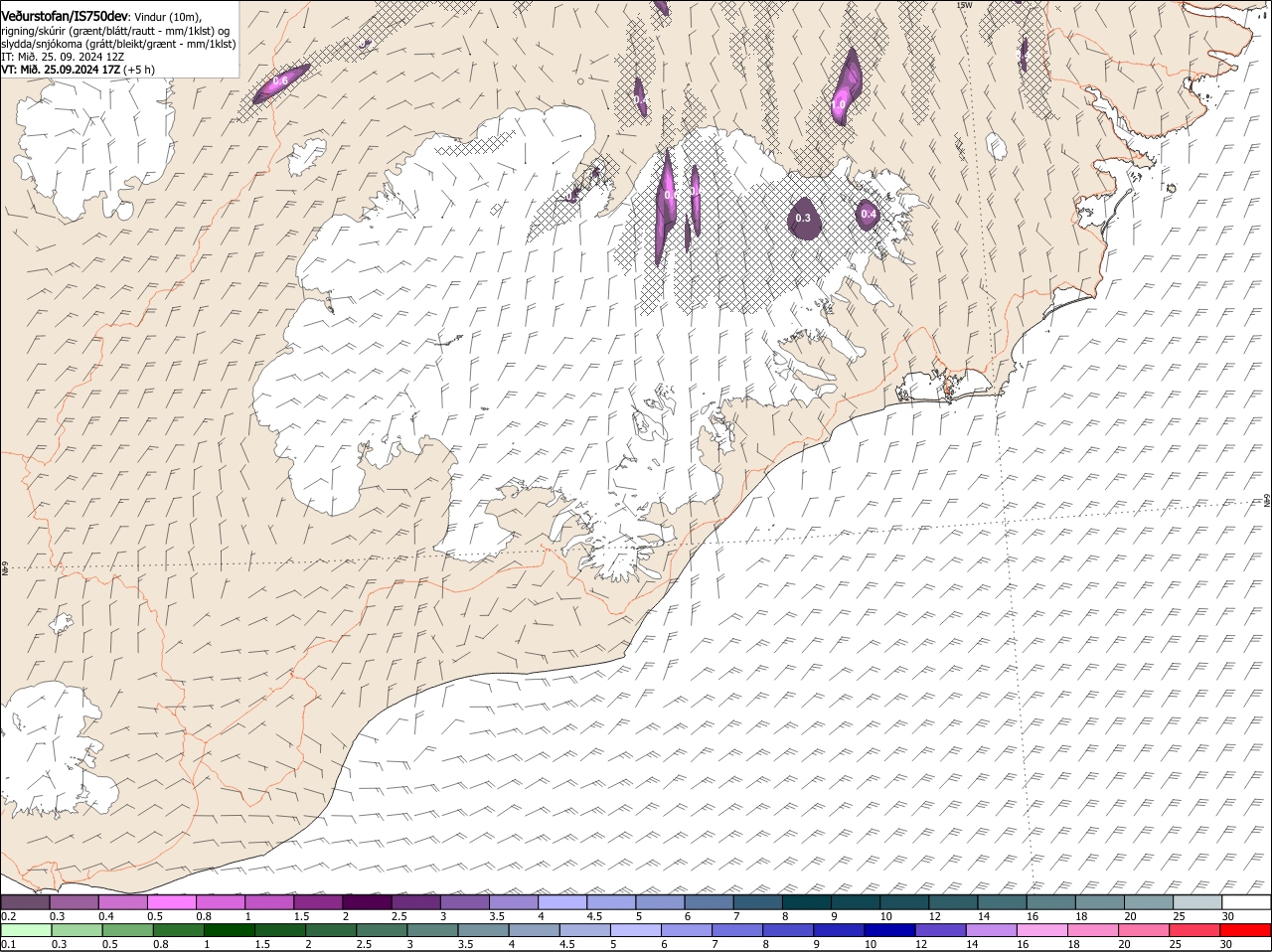Image resolution: width=1272 pixels, height=952 pixels.
Task: Click the 'slydda/snjókoma' legend description line
Action: coord(118,44)
